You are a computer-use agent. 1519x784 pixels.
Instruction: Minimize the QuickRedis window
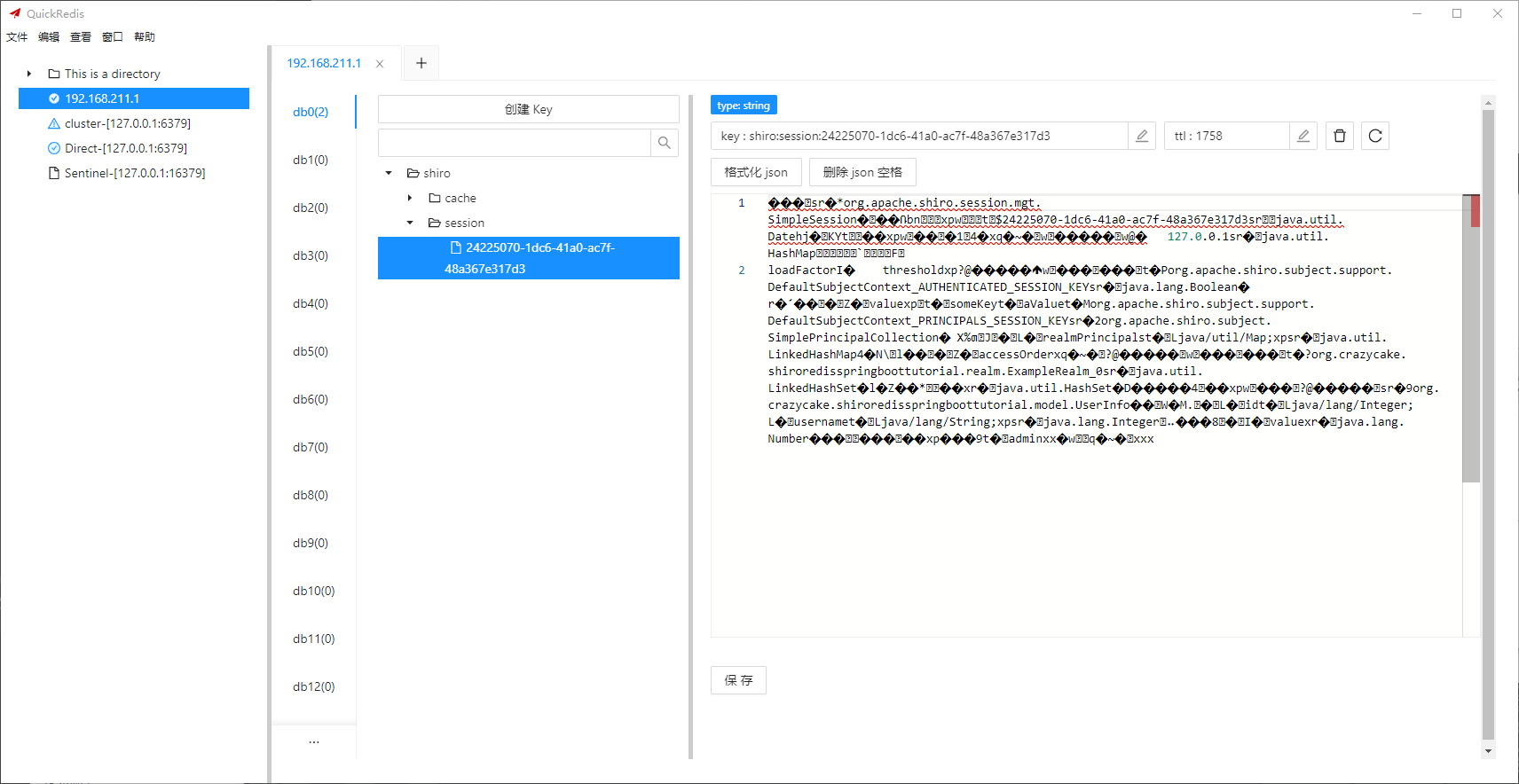[1417, 13]
